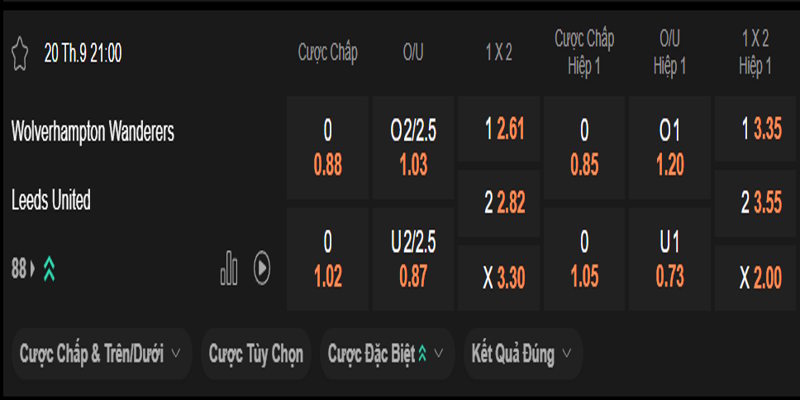This screenshot has height=400, width=800.
Task: Pick away win 2 at 2.82
Action: pos(498,203)
